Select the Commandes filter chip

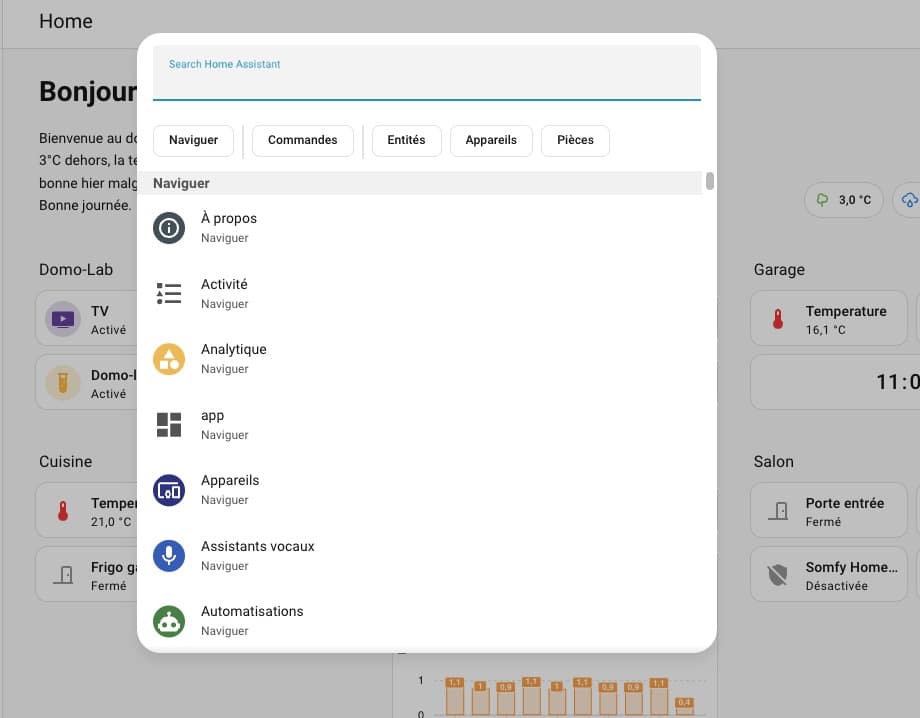[x=302, y=140]
